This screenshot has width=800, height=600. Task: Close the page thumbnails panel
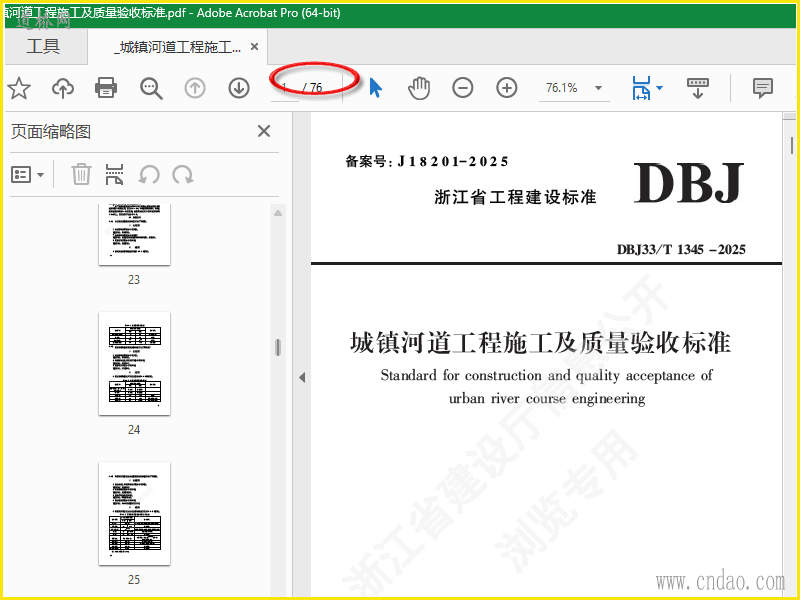pyautogui.click(x=264, y=131)
